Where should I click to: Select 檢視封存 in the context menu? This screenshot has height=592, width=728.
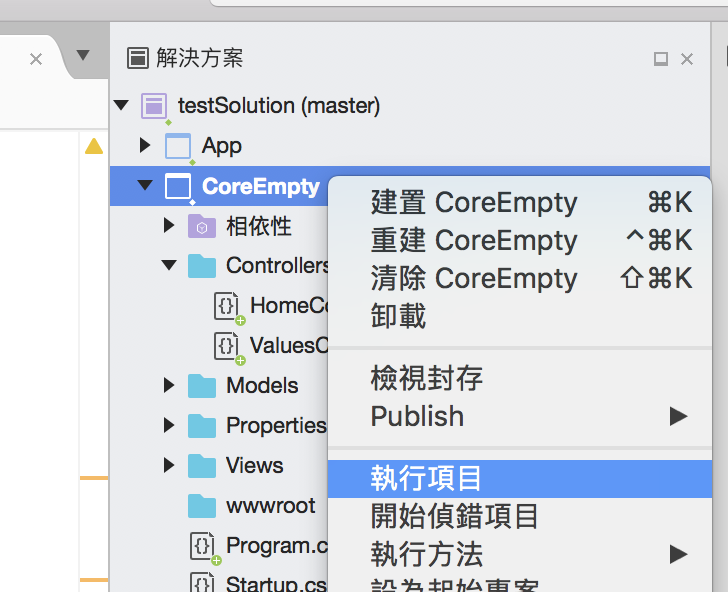(x=520, y=378)
